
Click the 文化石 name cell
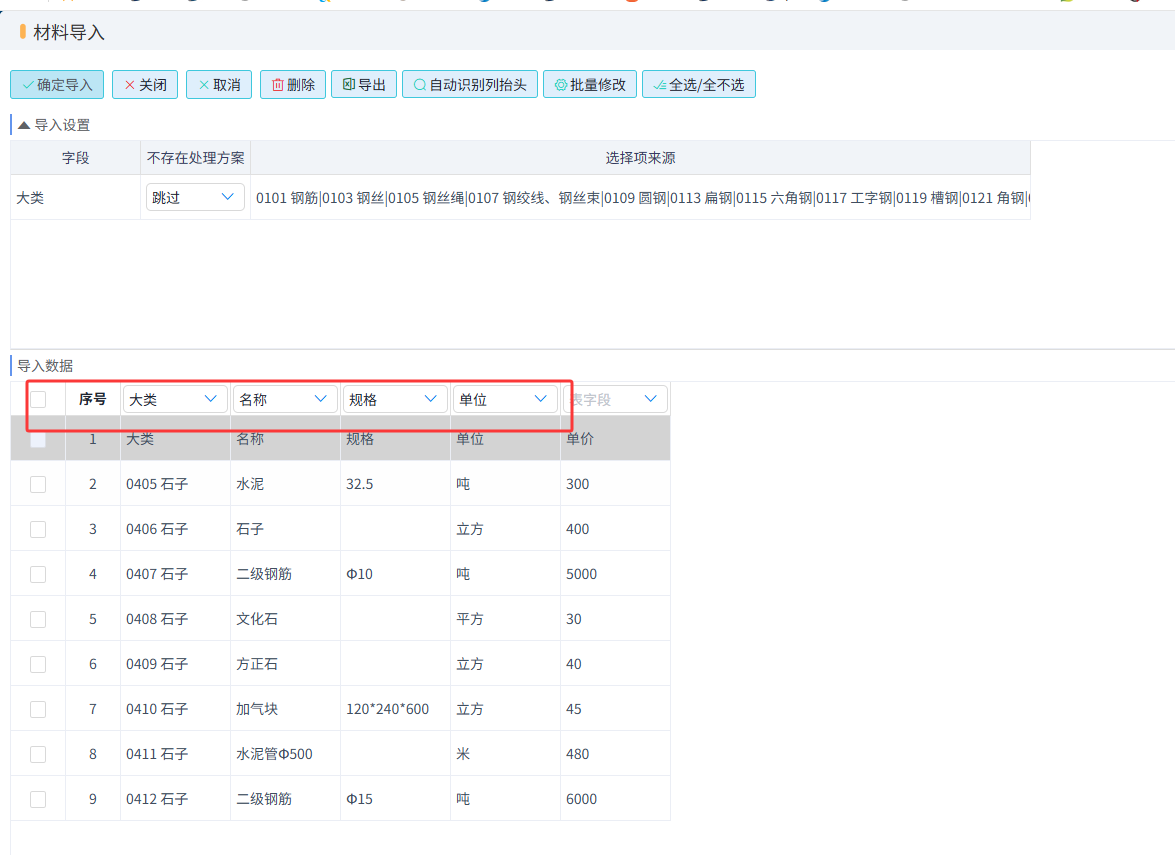286,619
